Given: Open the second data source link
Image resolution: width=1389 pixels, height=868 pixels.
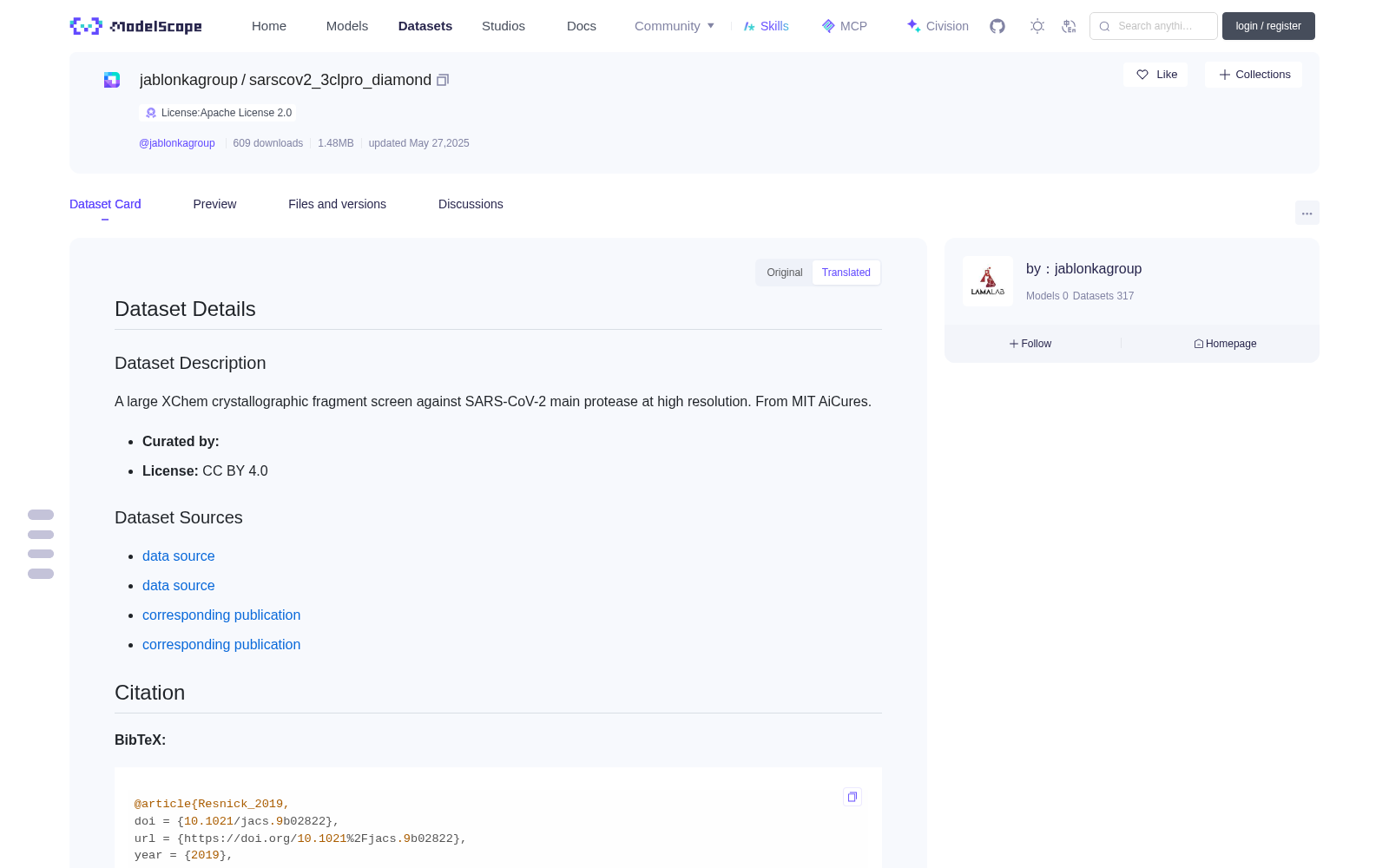Looking at the screenshot, I should click(x=179, y=586).
